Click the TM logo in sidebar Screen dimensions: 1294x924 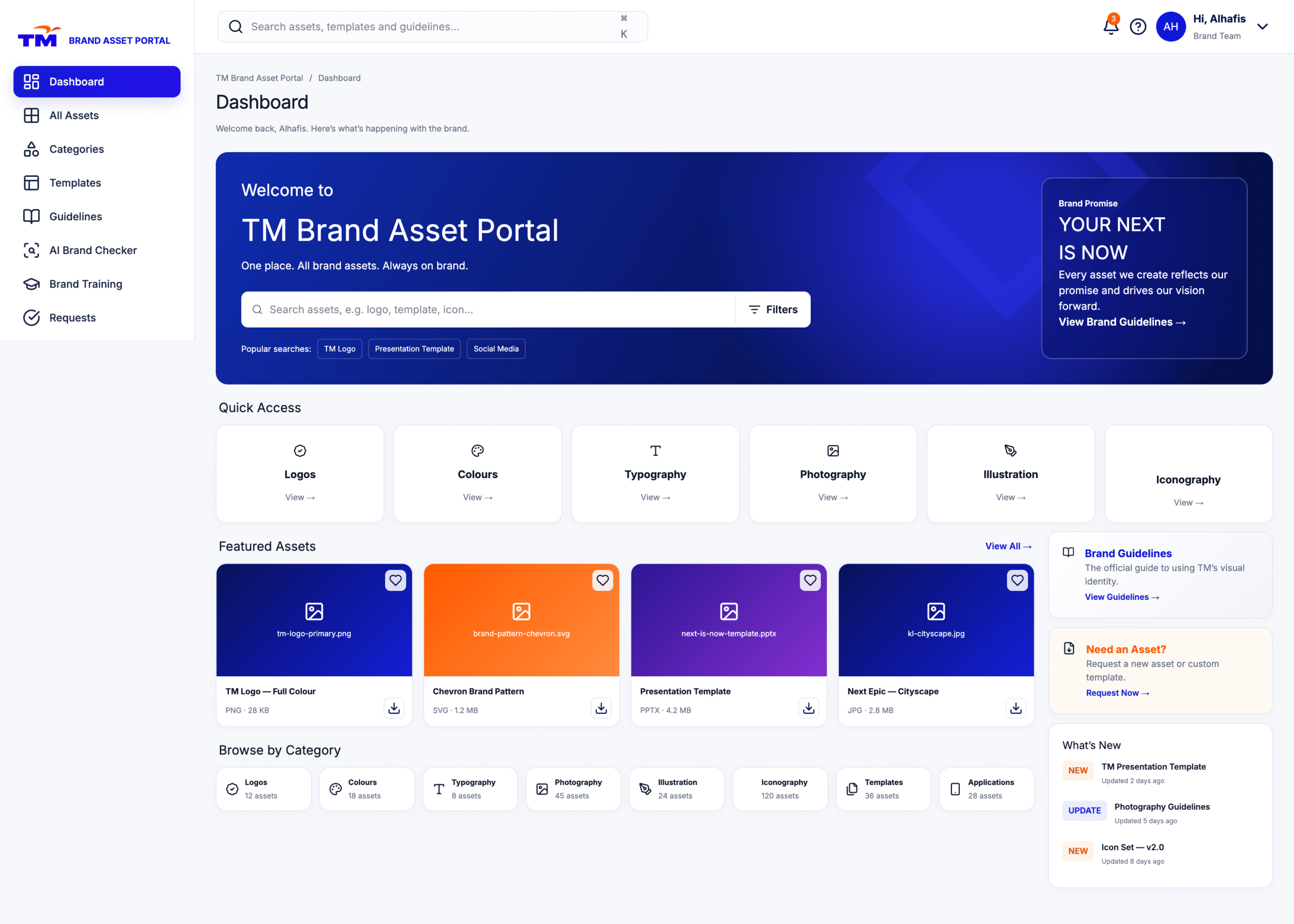pyautogui.click(x=39, y=36)
